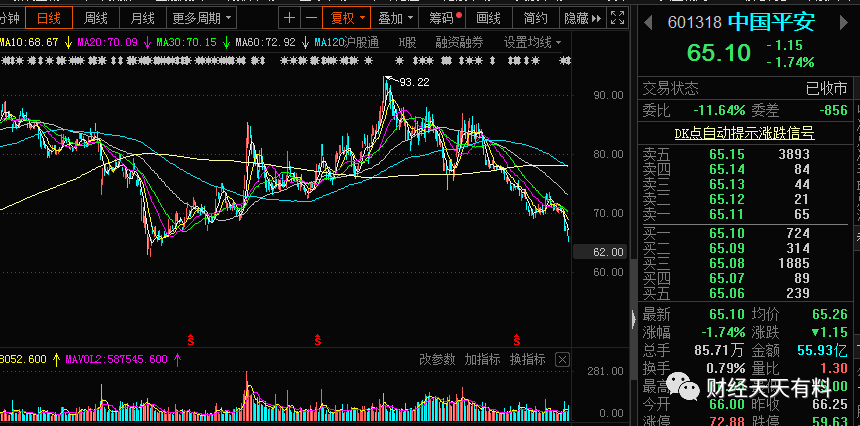
Task: Click the 金额 value 55.93亿
Action: point(822,350)
